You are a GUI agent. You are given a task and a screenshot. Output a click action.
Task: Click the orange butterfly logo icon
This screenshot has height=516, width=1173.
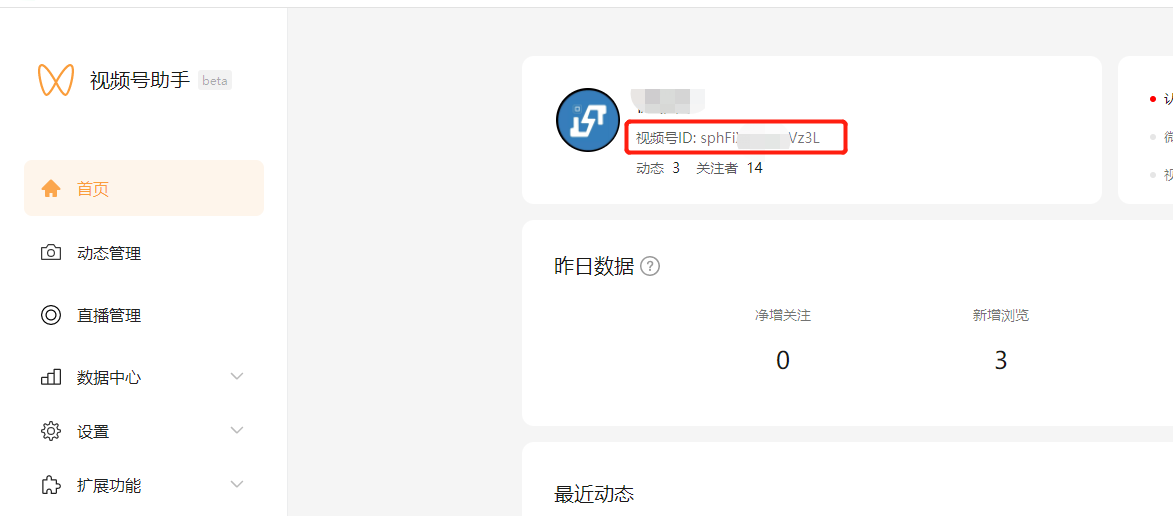click(x=56, y=79)
